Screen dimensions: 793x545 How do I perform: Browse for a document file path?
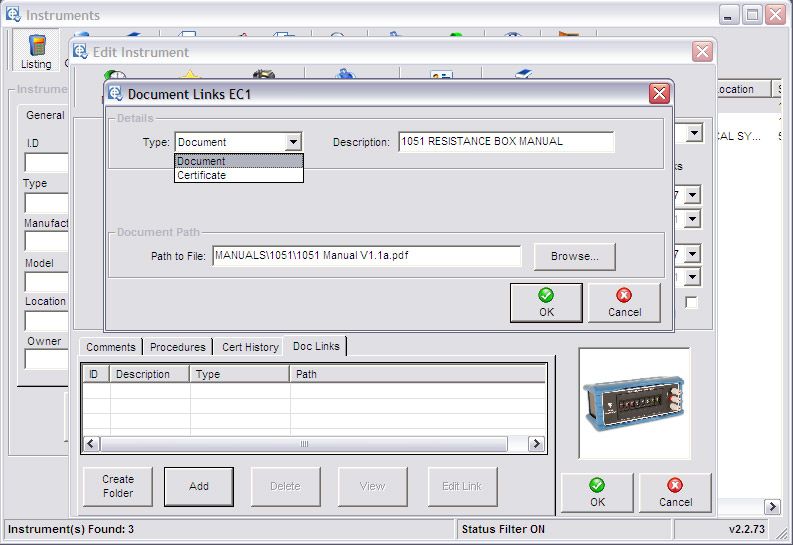tap(575, 256)
